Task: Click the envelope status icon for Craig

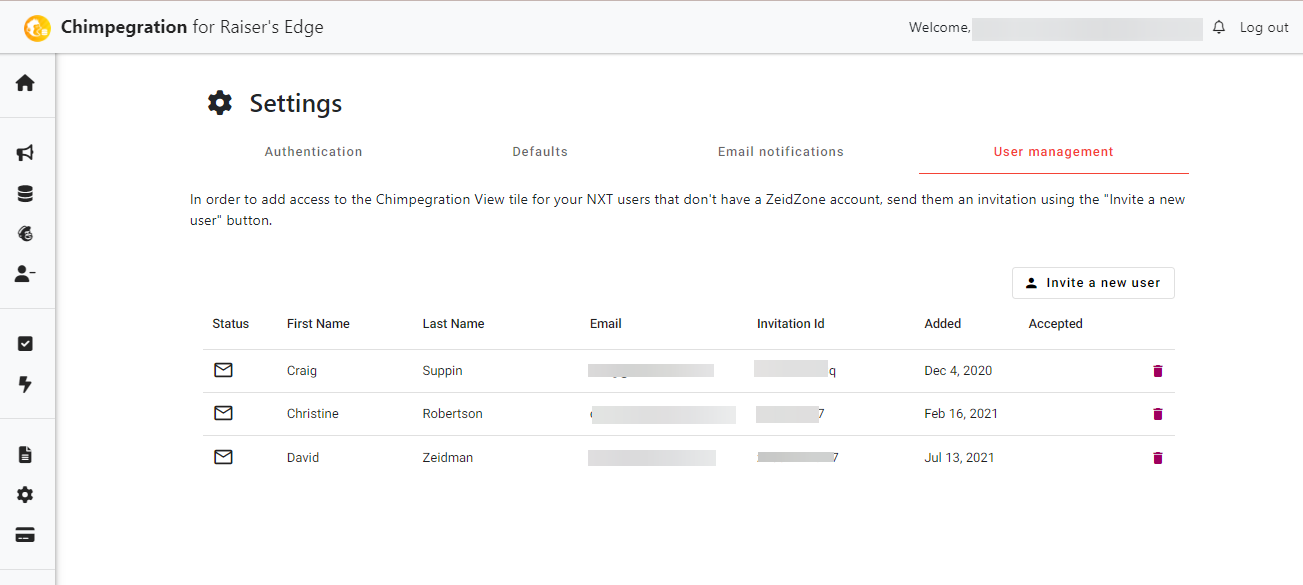Action: (223, 370)
